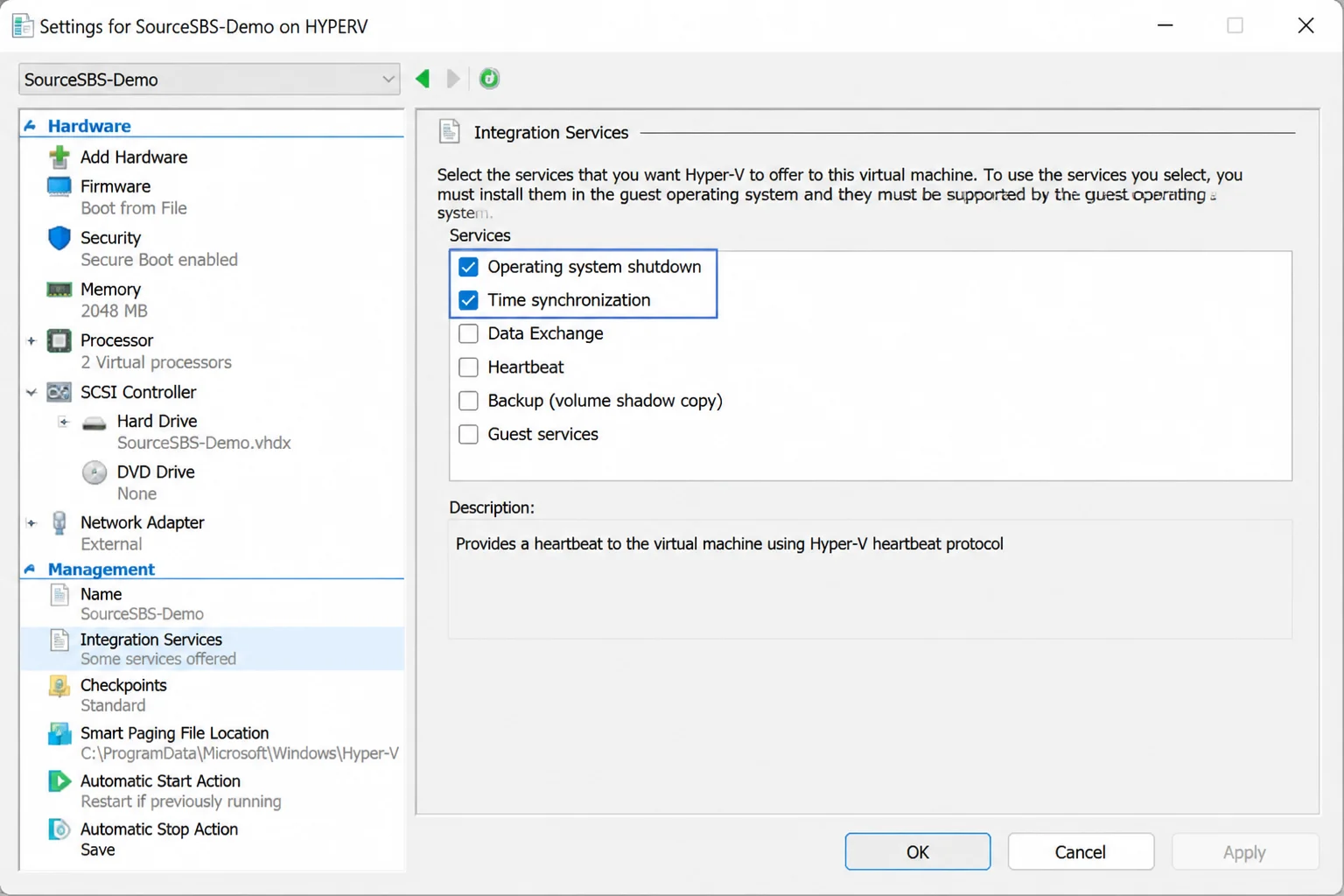
Task: Expand the Network Adapter tree node
Action: 31,523
